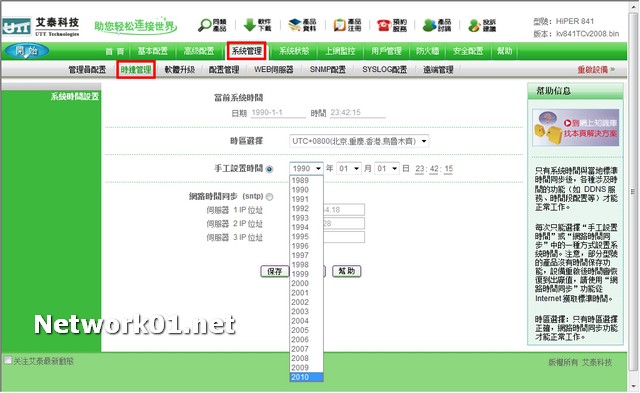640x393 pixels.
Task: Choose 2010 in the year list
Action: tap(307, 377)
